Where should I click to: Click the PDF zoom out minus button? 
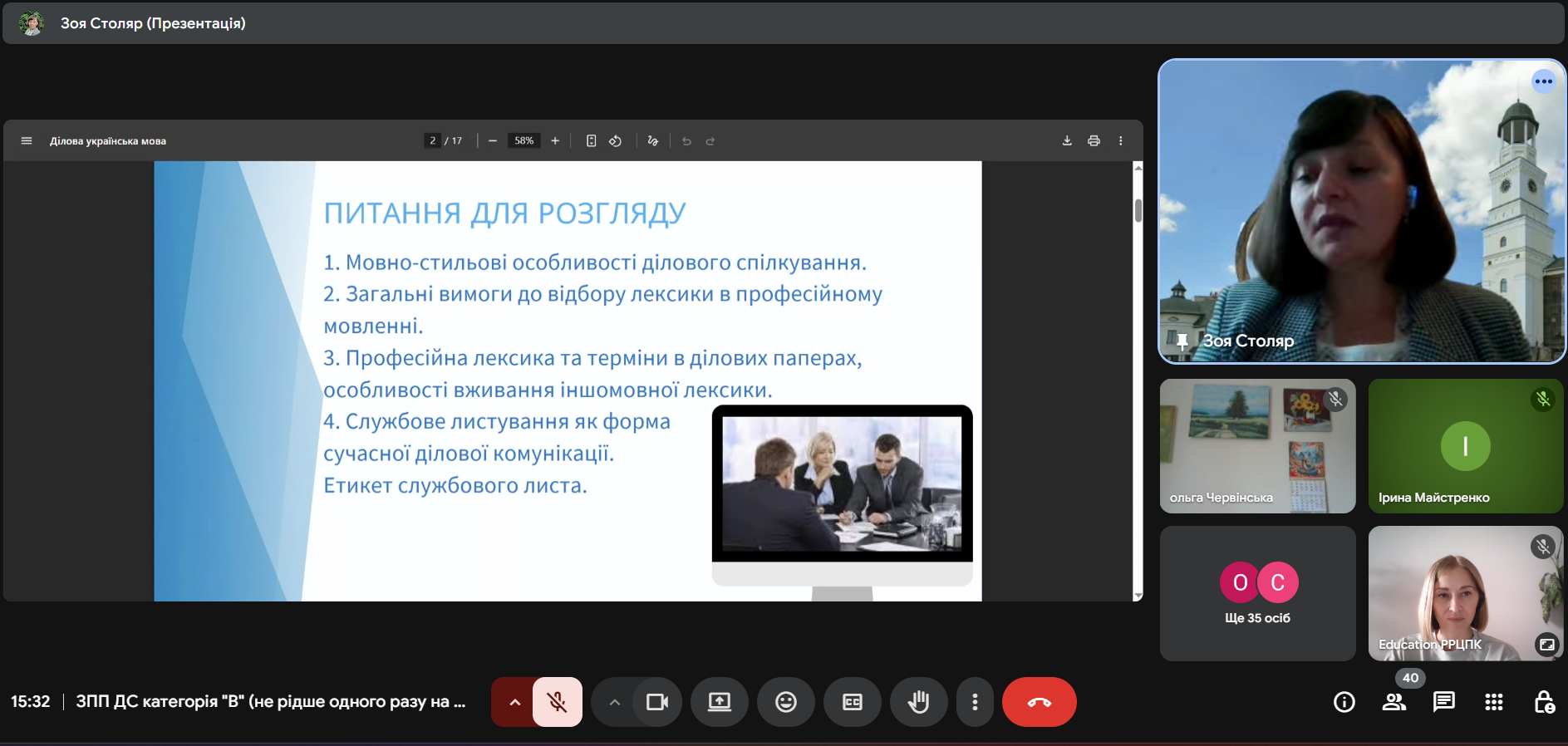(493, 141)
